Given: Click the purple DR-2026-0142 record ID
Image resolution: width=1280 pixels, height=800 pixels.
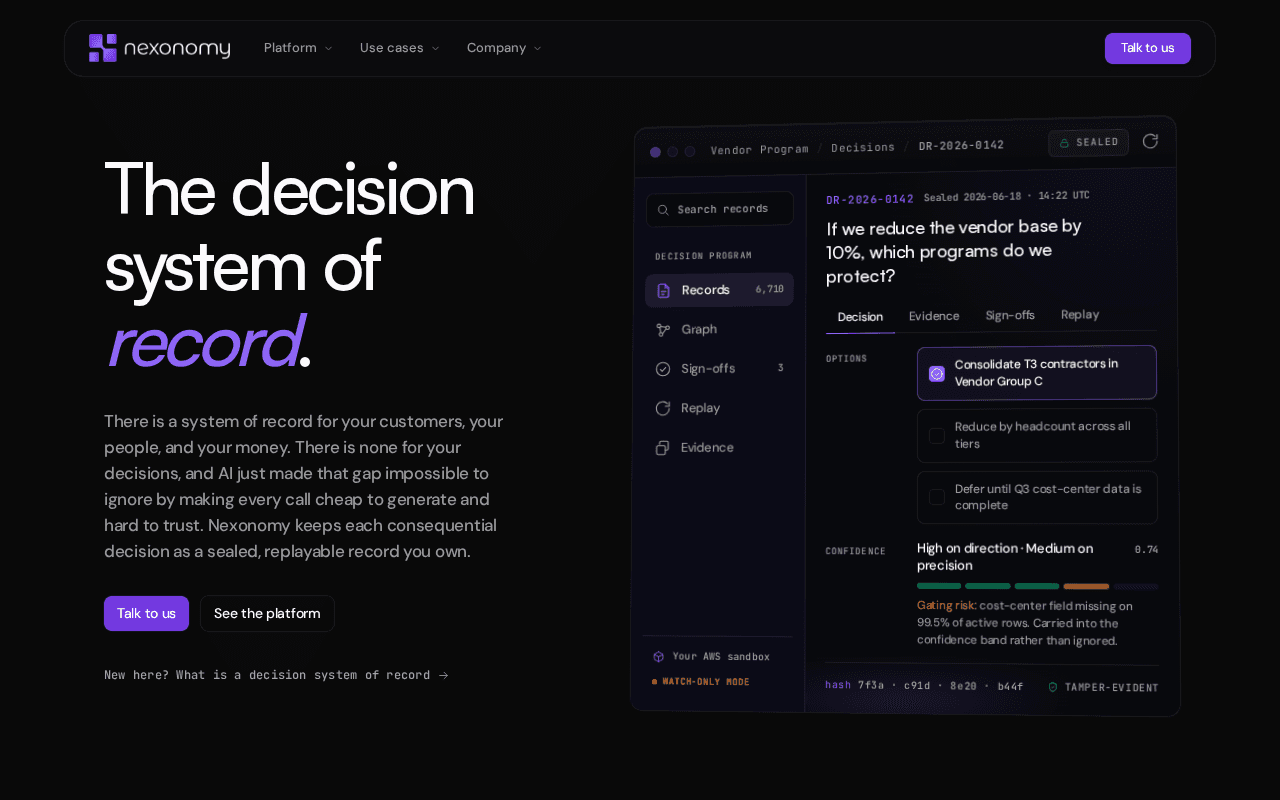Looking at the screenshot, I should click(870, 199).
